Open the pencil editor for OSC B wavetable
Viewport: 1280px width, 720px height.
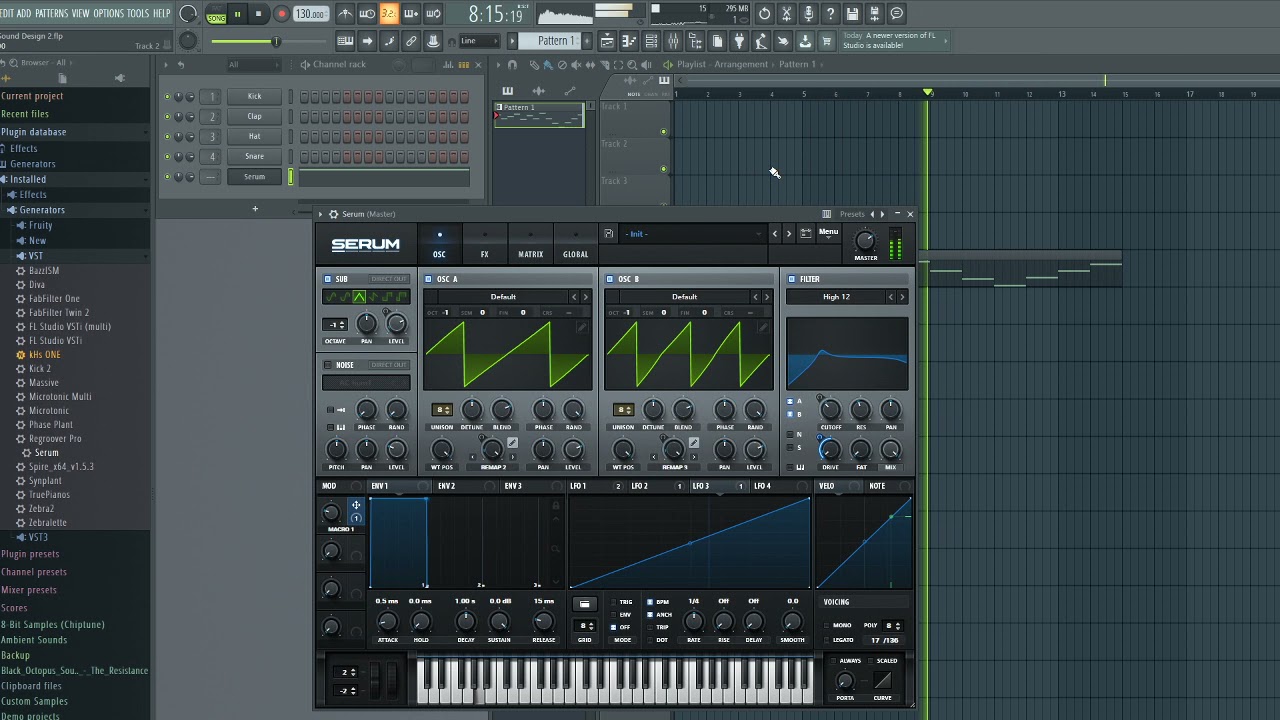click(x=763, y=327)
